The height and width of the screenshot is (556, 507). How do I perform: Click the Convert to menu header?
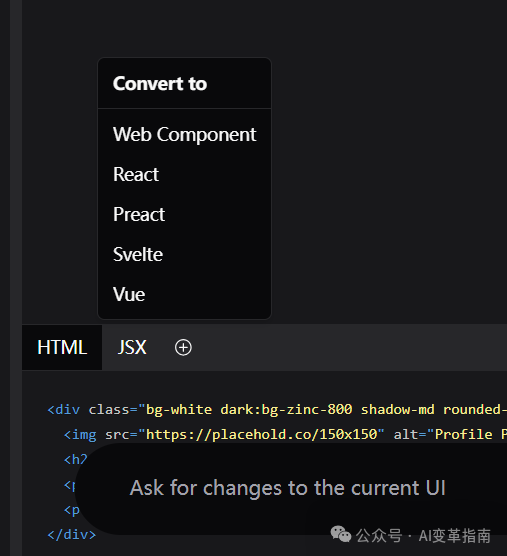point(160,84)
